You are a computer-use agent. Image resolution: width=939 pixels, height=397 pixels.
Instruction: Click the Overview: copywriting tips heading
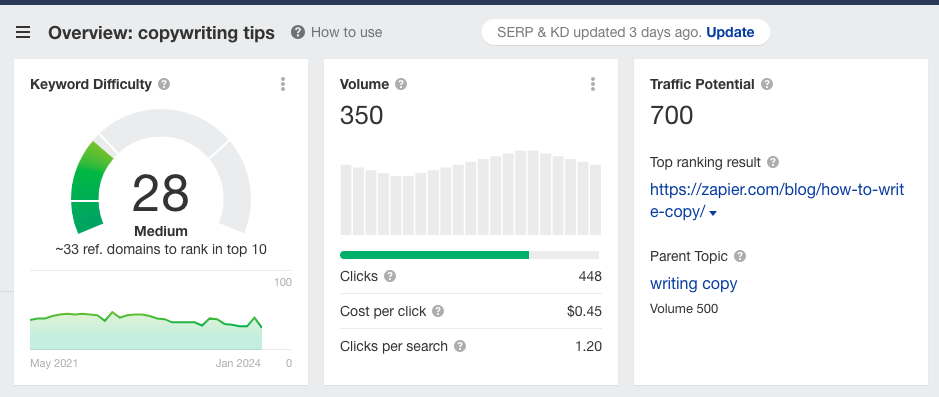coord(162,33)
